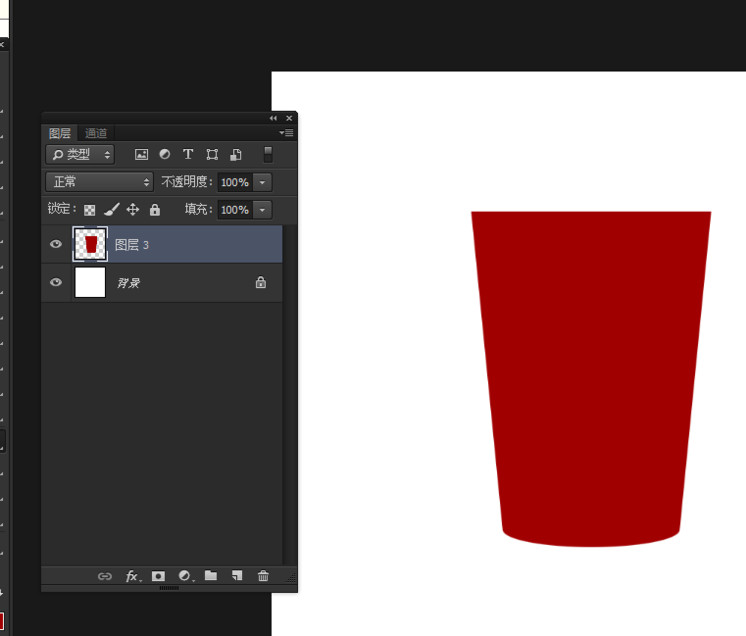The height and width of the screenshot is (636, 746).
Task: Click the add layer style fx icon
Action: (132, 576)
